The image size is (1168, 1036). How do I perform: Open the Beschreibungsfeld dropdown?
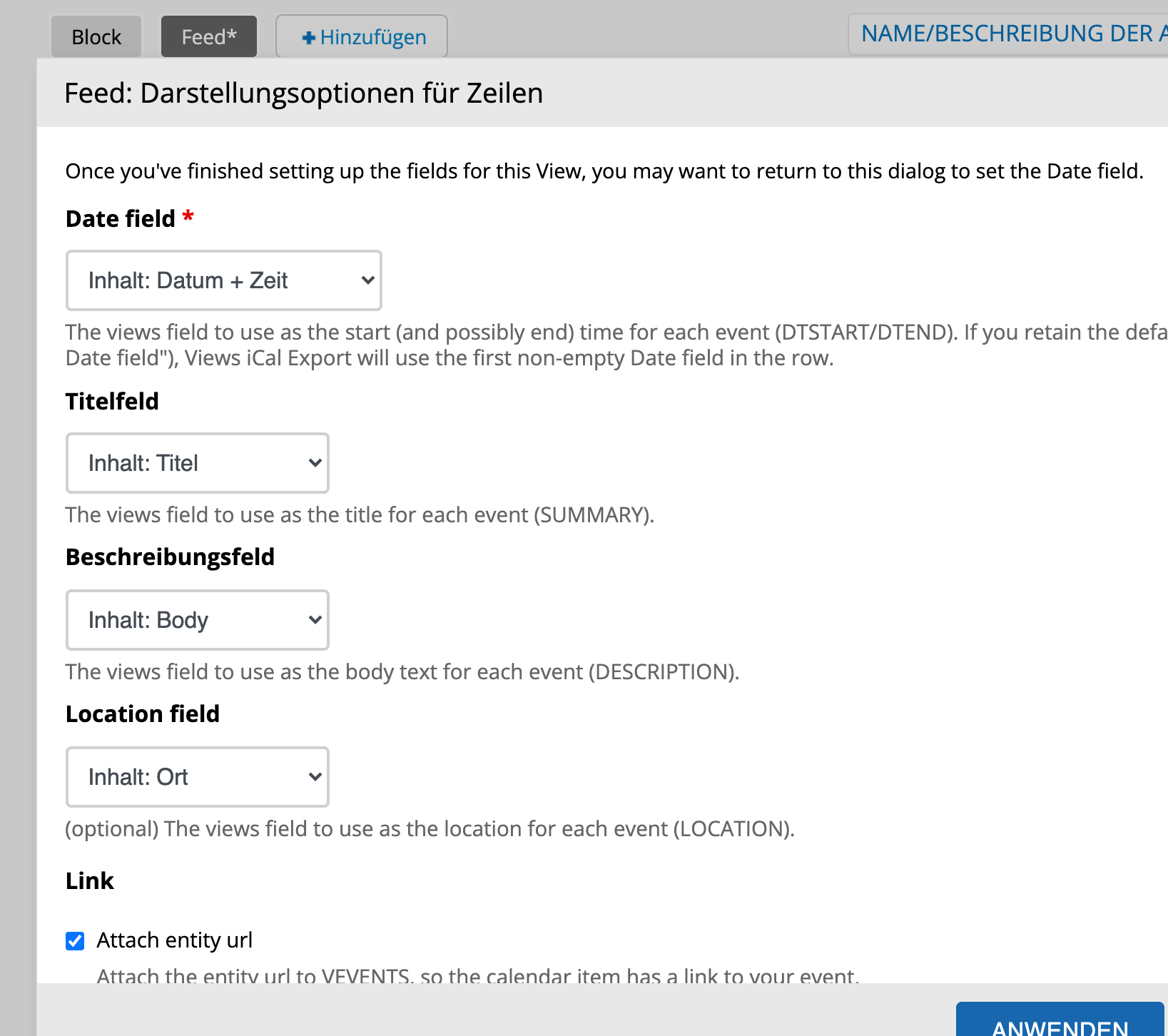click(x=198, y=620)
